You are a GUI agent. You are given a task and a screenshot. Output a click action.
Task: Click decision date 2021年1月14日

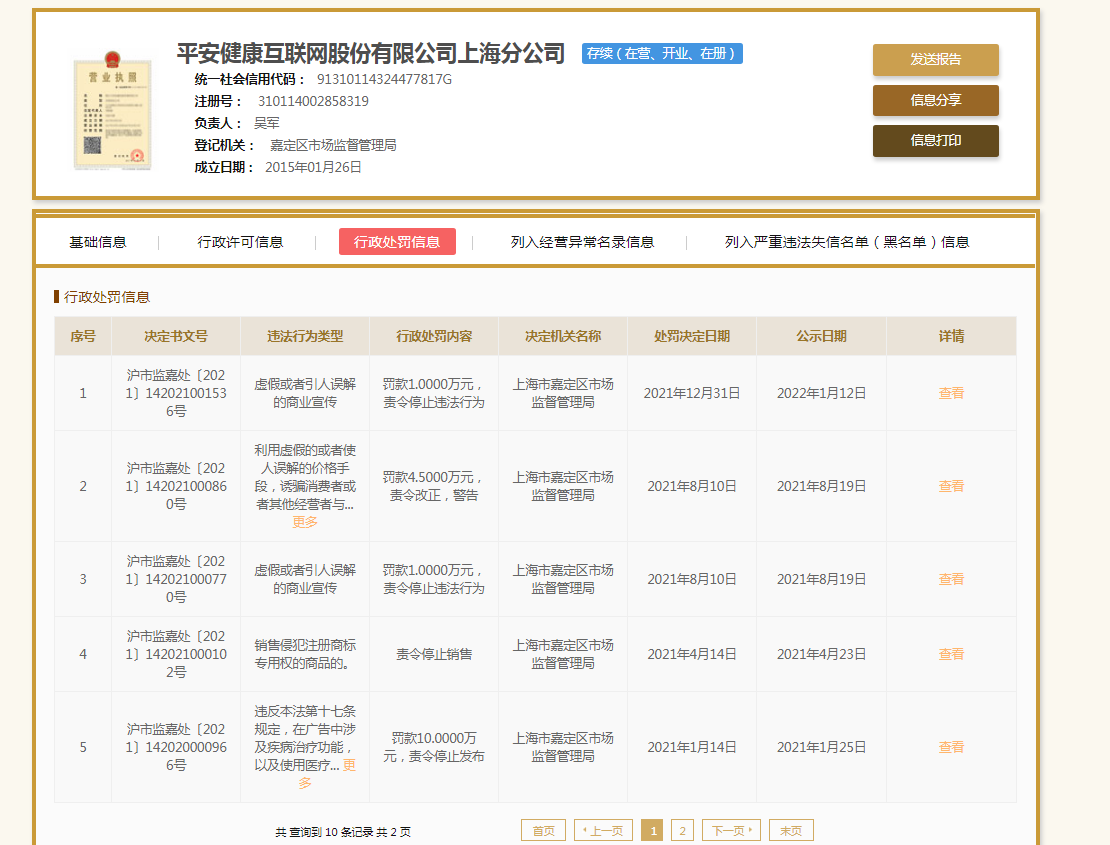point(692,747)
